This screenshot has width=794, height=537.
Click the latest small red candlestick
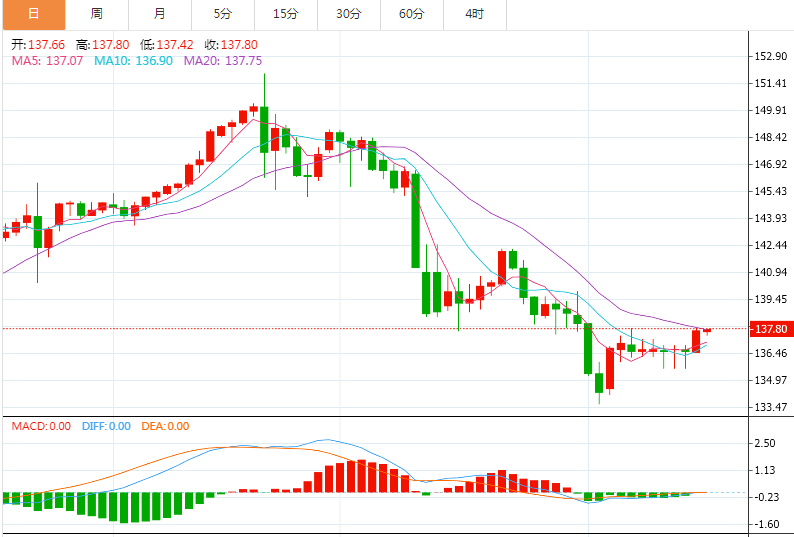(707, 331)
